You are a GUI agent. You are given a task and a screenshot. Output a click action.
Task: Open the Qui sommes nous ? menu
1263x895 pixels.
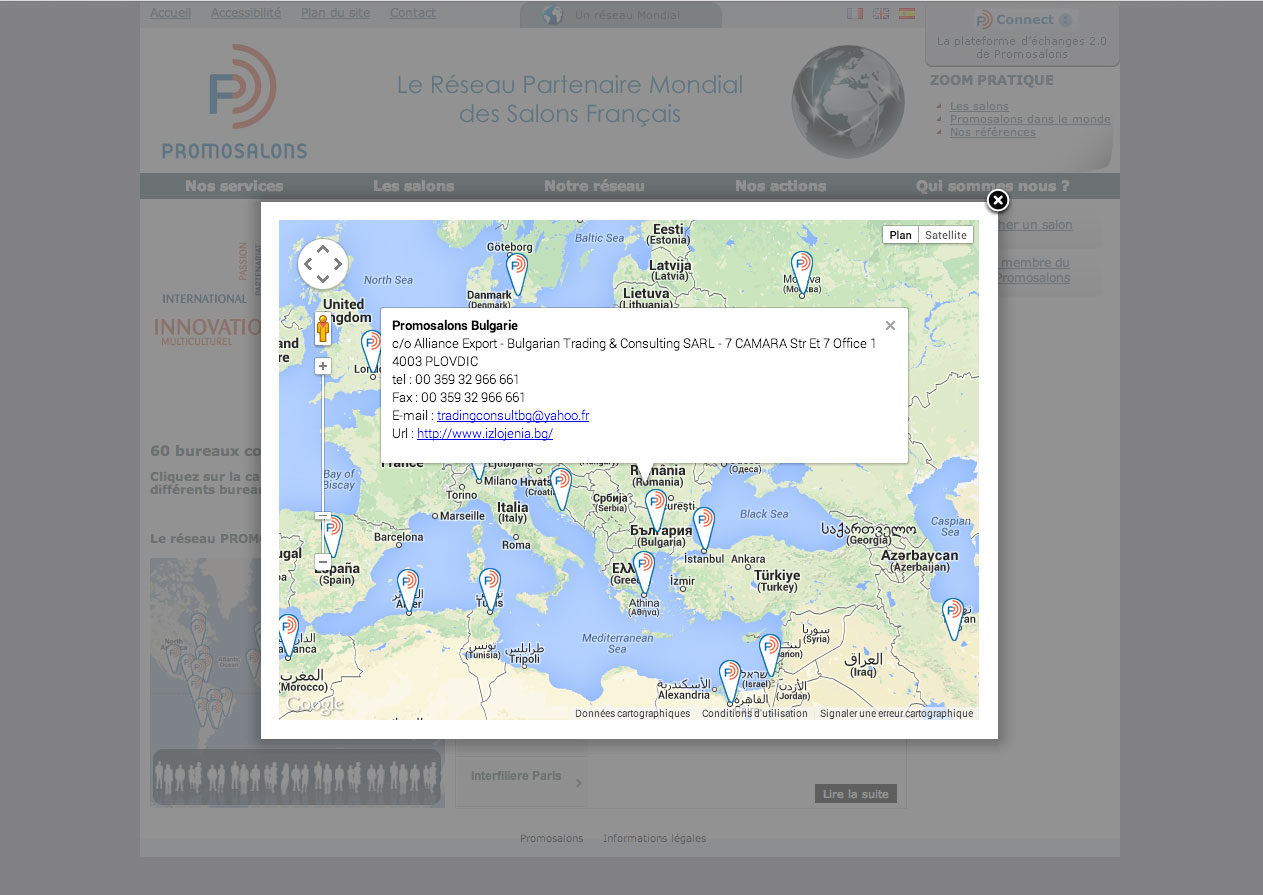993,186
